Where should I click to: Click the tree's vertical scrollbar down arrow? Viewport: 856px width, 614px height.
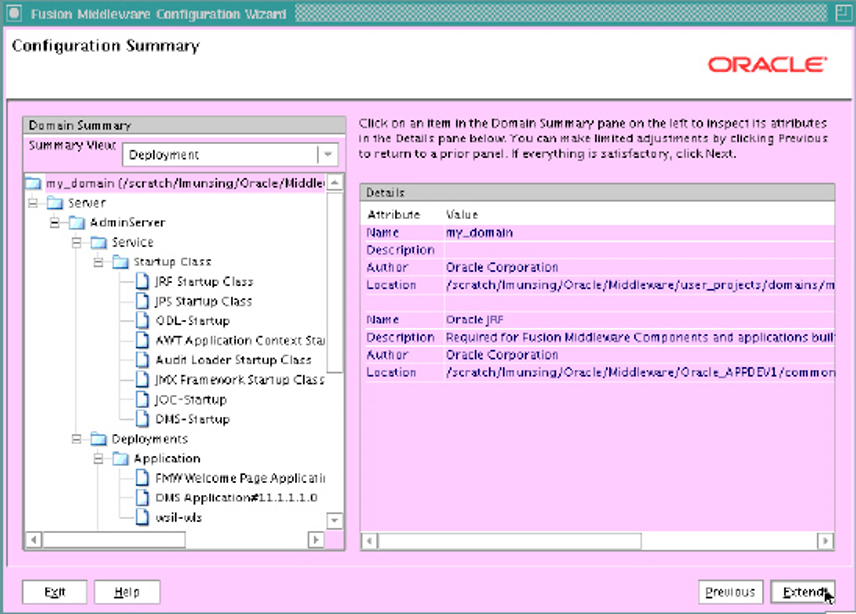(x=335, y=521)
